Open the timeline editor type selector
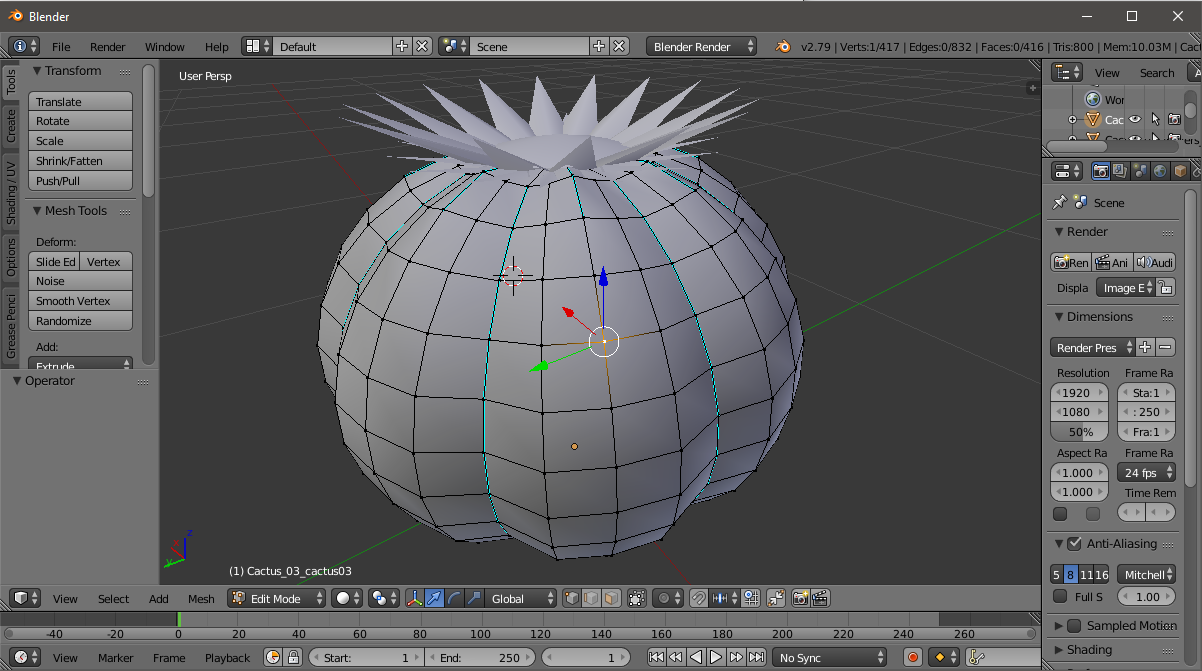1202x671 pixels. coord(25,657)
